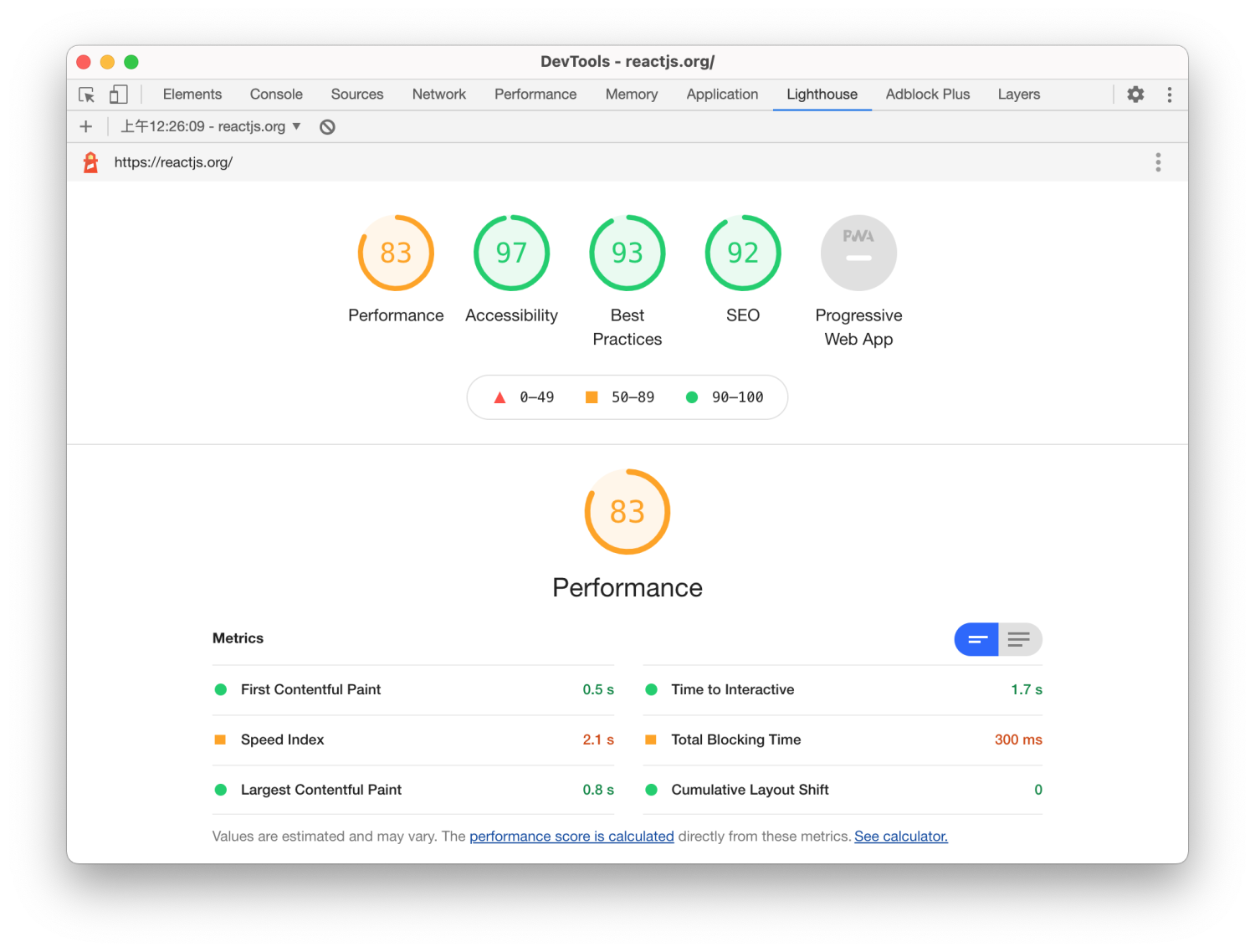Open Lighthouse report three-dot tools menu
The width and height of the screenshot is (1255, 952).
tap(1158, 162)
